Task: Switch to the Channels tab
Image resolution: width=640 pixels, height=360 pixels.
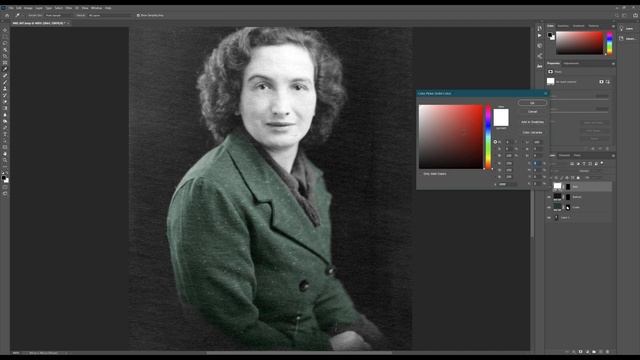Action: [564, 156]
